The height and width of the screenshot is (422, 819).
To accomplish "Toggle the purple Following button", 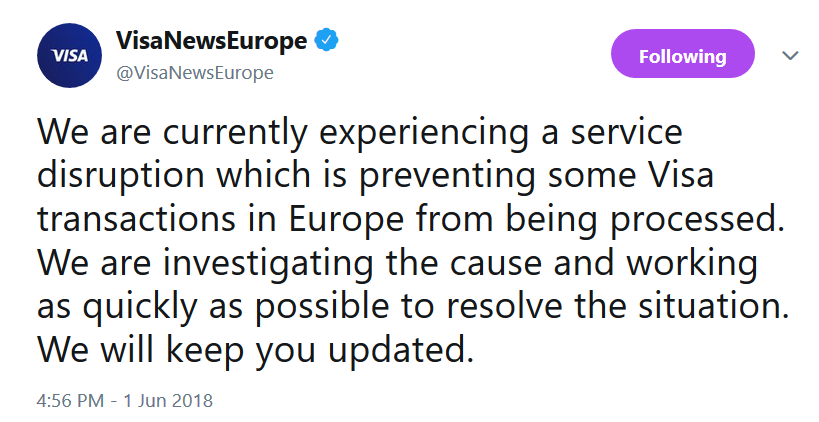I will pos(682,56).
